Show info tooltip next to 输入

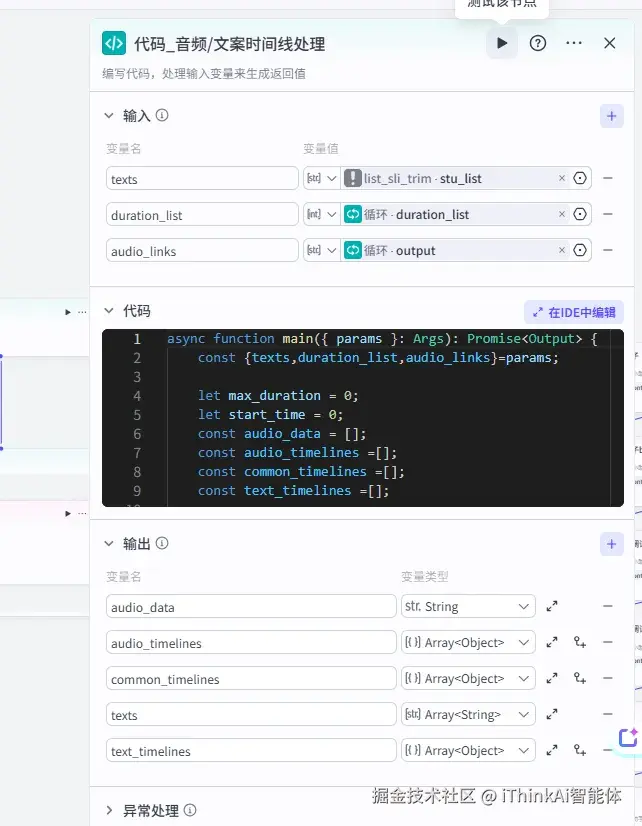(162, 115)
